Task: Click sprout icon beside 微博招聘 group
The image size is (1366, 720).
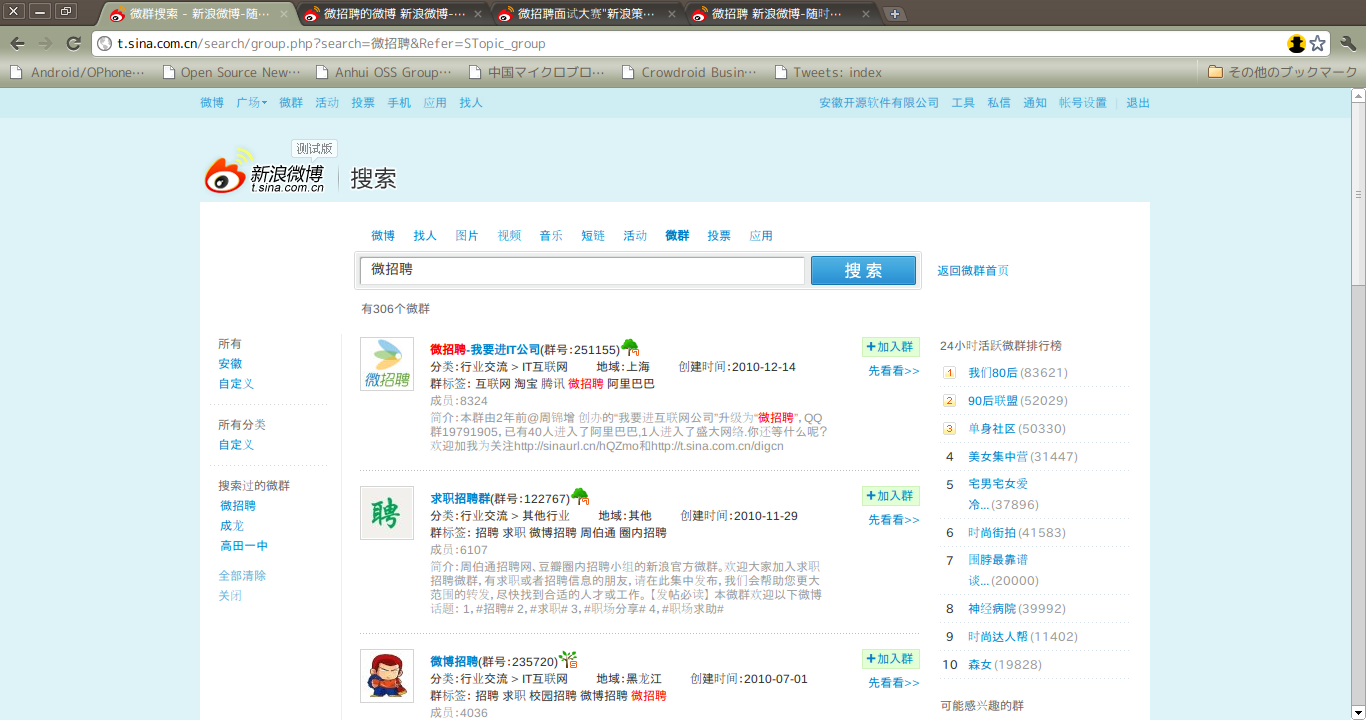Action: (x=568, y=659)
